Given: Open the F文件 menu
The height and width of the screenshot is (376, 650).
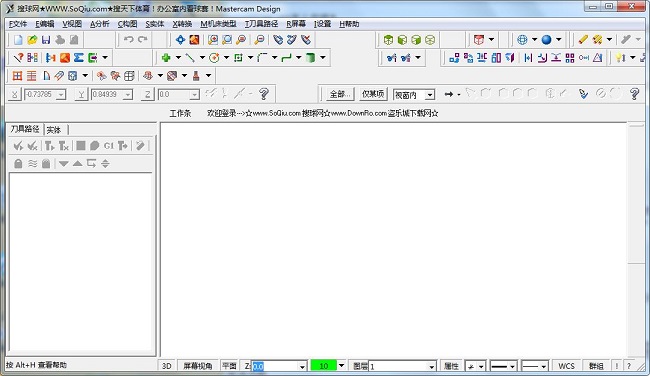Looking at the screenshot, I should (x=18, y=24).
